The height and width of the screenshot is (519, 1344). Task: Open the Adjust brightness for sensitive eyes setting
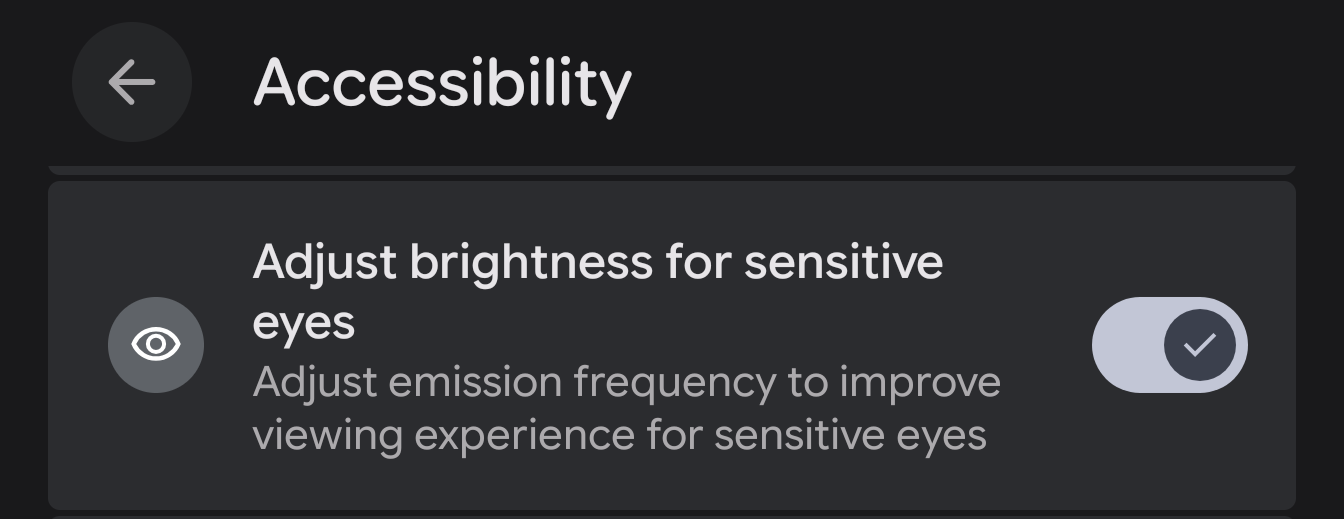pyautogui.click(x=672, y=345)
